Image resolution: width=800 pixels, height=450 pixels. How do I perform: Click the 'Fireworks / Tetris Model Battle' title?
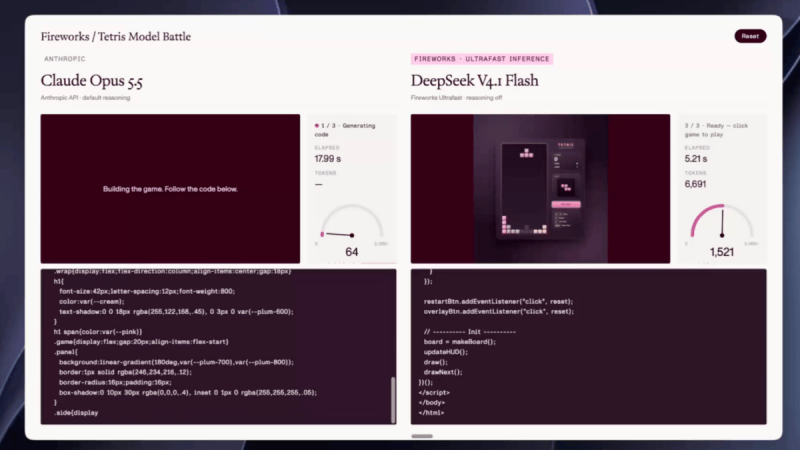(116, 37)
